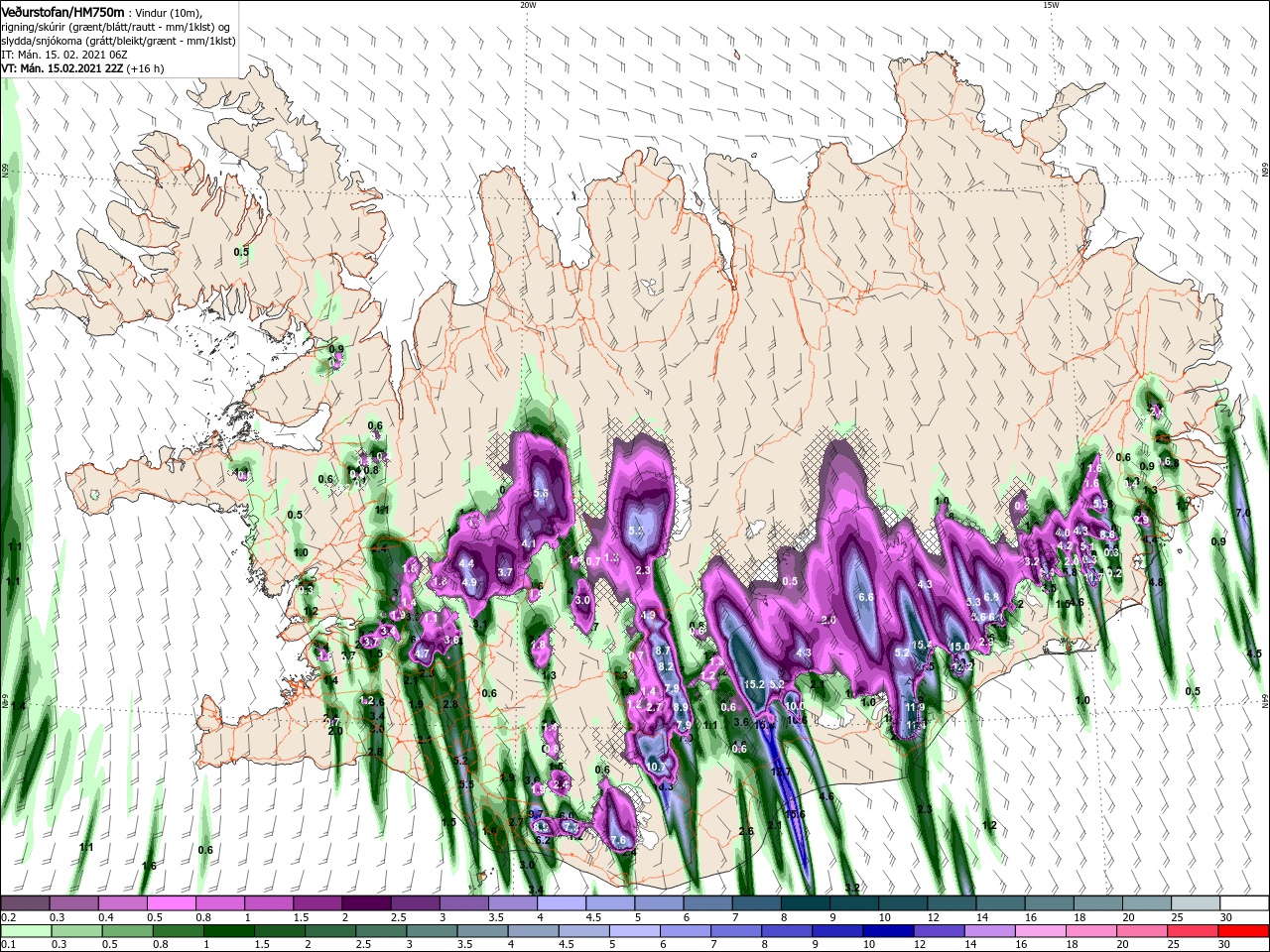The image size is (1270, 952).
Task: Pick upper legend swatch between 0.2 and 0.3
Action: click(x=25, y=903)
